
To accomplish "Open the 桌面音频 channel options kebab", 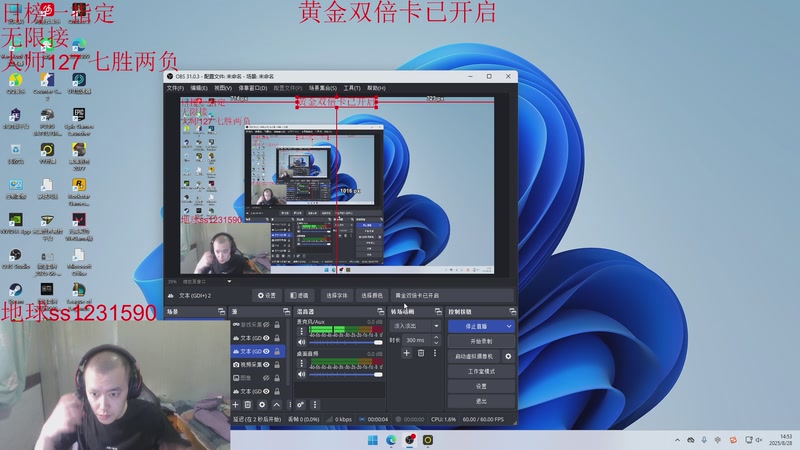I will click(x=301, y=363).
